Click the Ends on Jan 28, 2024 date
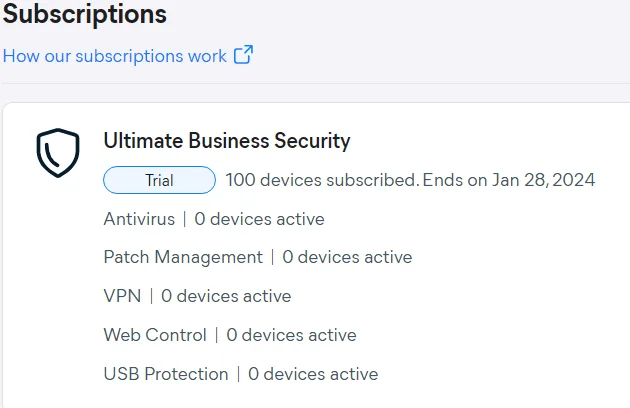Image resolution: width=630 pixels, height=408 pixels. pos(509,180)
